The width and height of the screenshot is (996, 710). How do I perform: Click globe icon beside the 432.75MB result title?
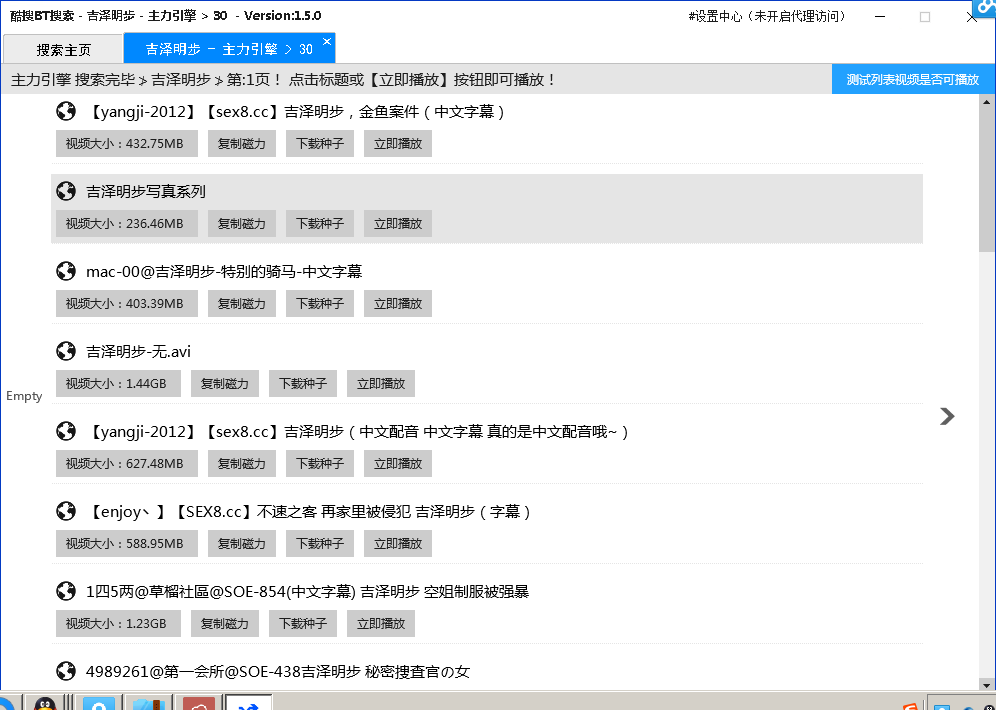coord(66,112)
